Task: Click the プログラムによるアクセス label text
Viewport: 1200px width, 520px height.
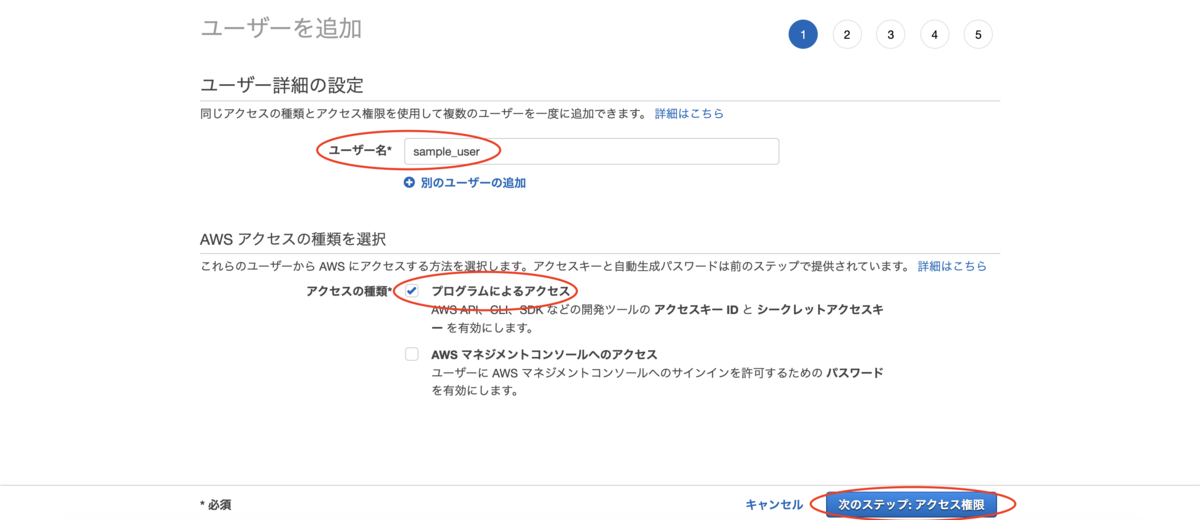Action: pos(500,291)
